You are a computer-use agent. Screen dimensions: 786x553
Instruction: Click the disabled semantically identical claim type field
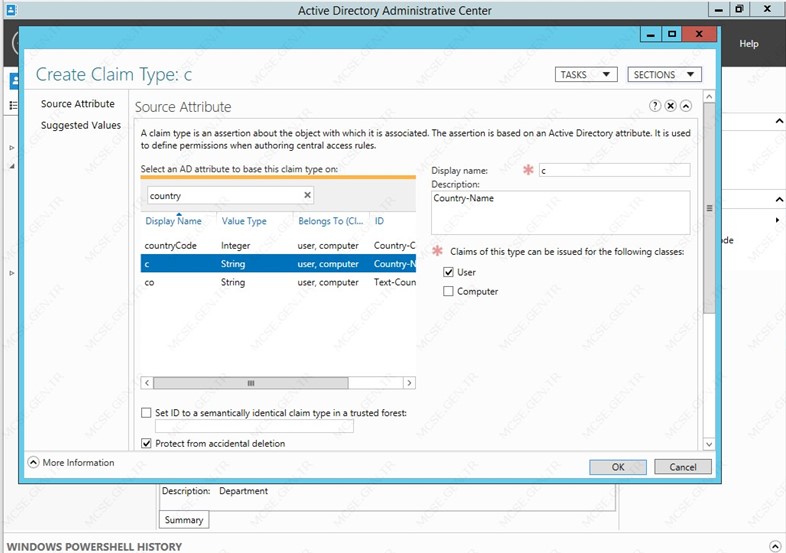254,426
